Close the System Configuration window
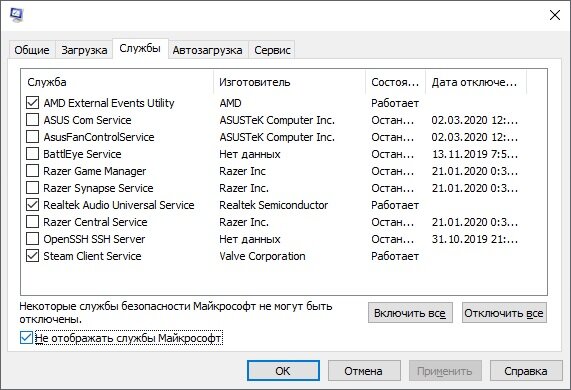 555,15
